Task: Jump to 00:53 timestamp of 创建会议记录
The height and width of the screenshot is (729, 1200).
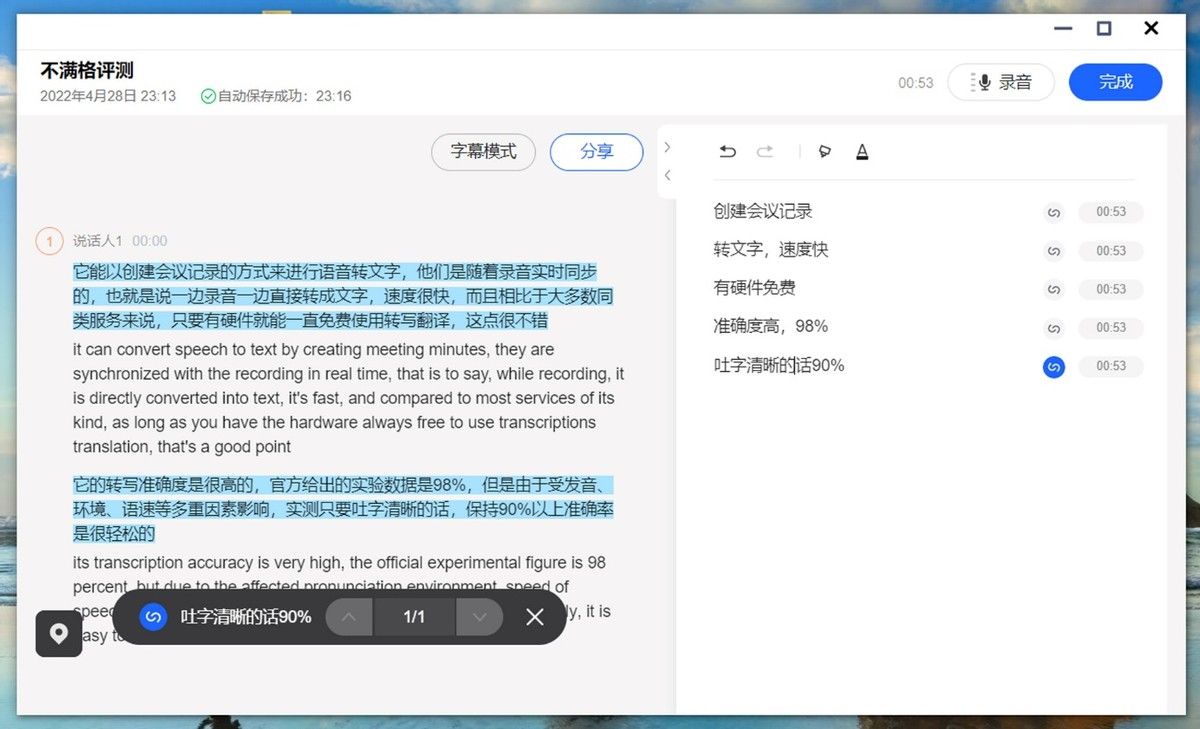Action: 1110,212
